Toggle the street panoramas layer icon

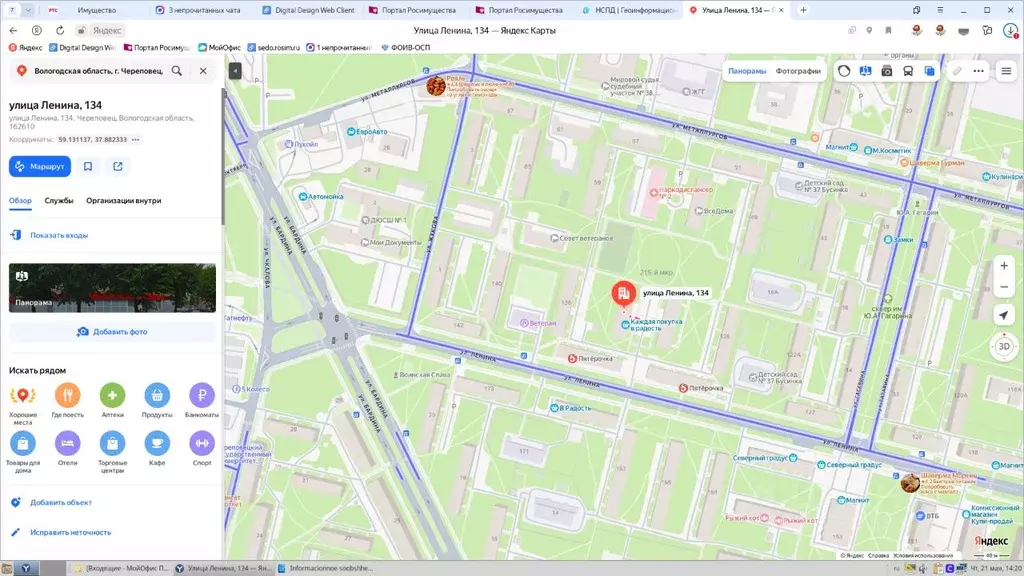(x=865, y=71)
